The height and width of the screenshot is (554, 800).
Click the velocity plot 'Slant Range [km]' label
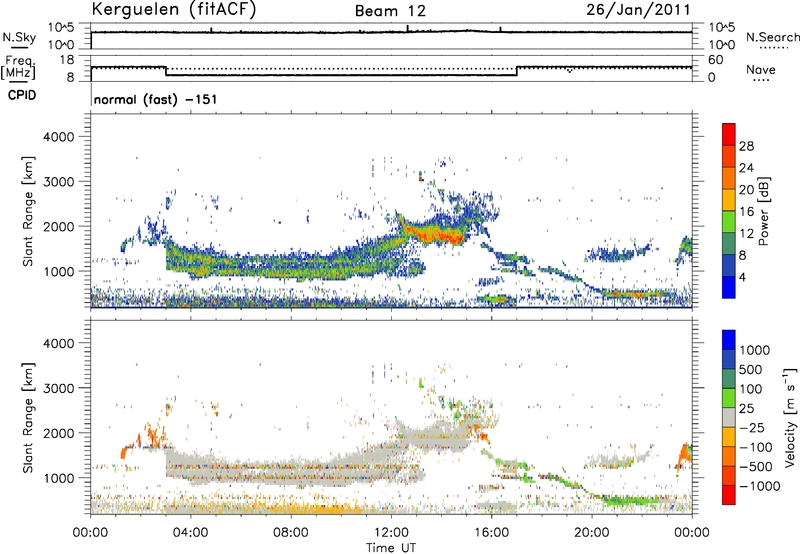pyautogui.click(x=28, y=417)
